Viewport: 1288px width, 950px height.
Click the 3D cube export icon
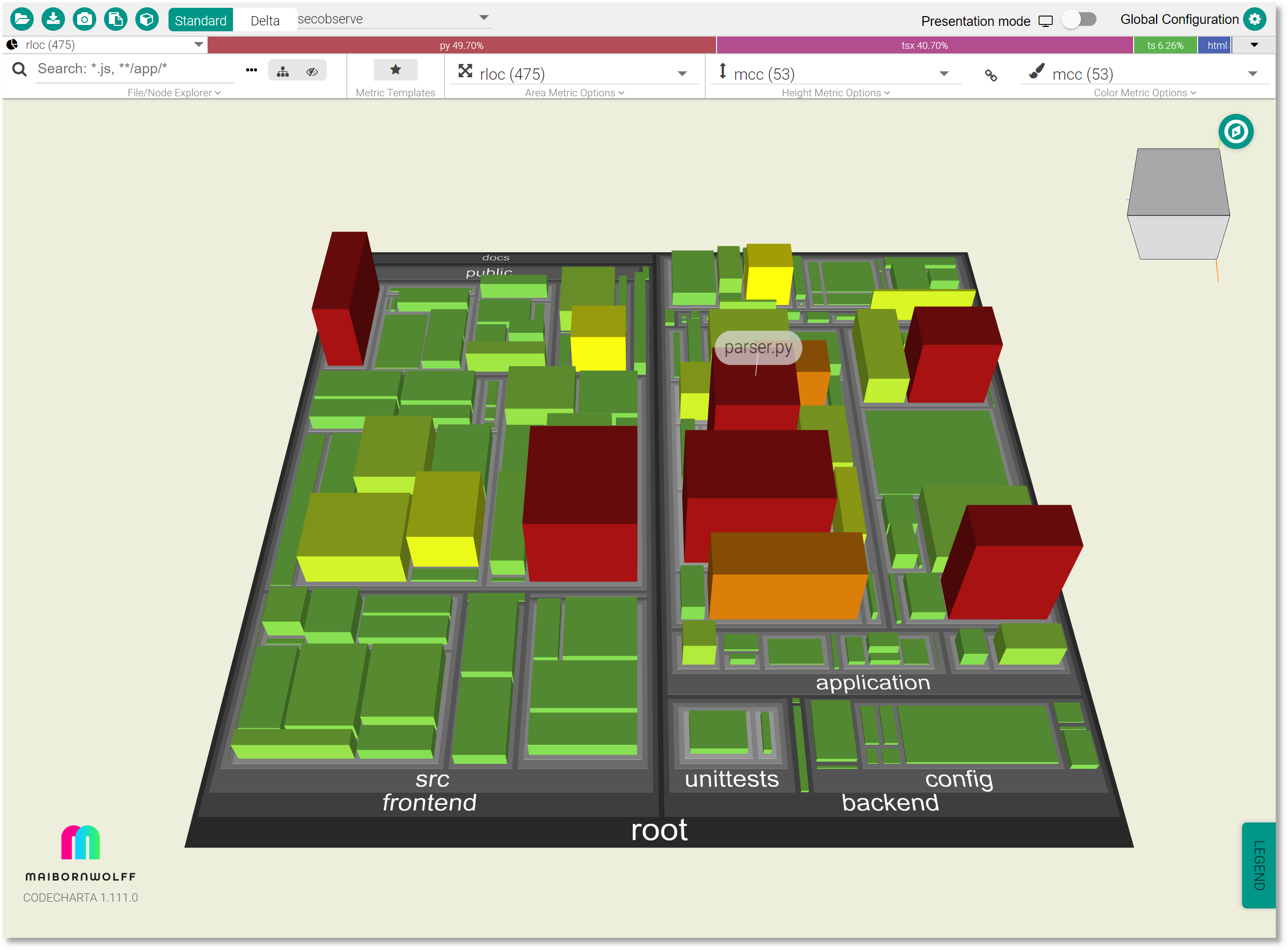coord(147,20)
